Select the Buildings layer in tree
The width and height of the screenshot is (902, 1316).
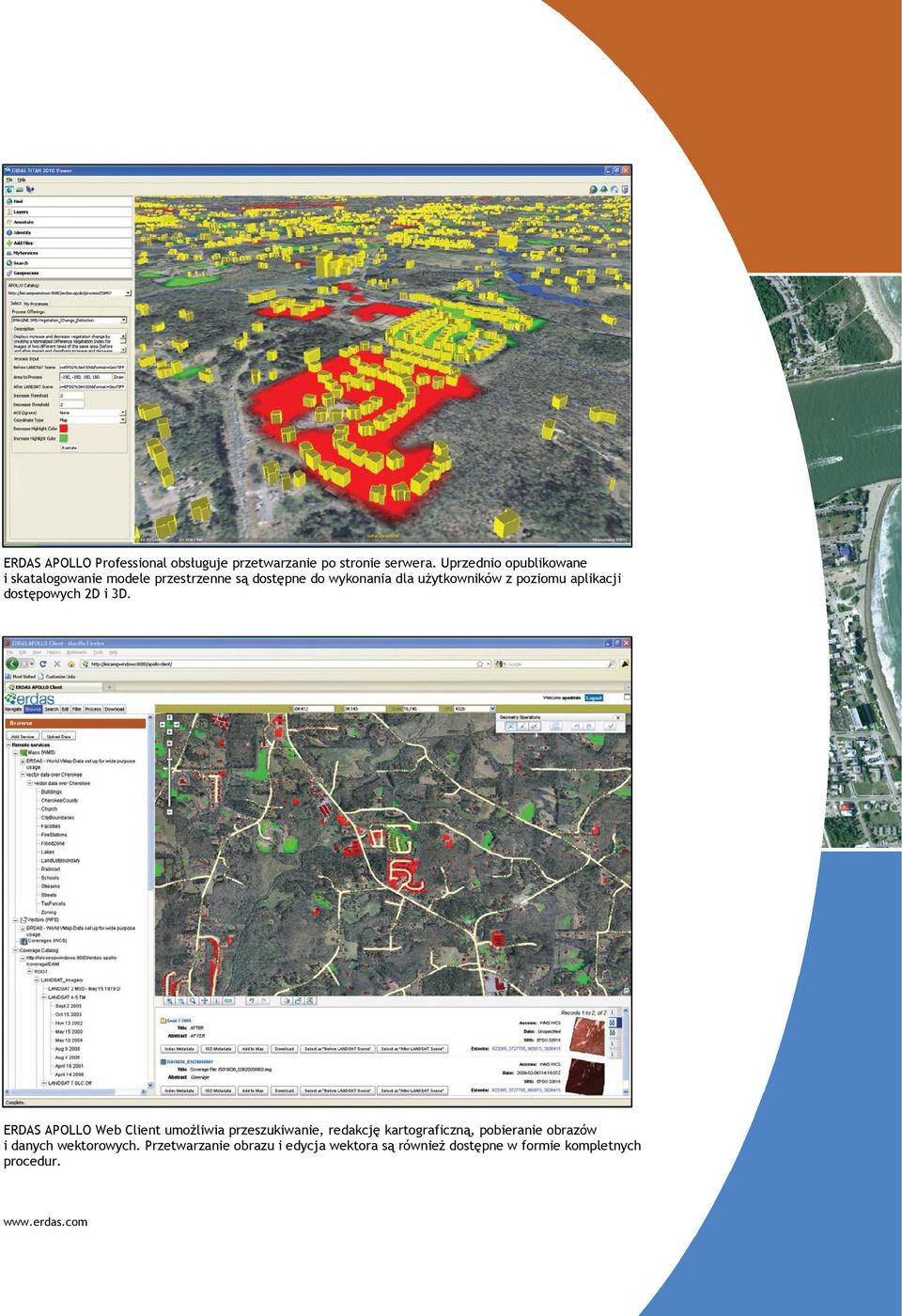(x=52, y=791)
